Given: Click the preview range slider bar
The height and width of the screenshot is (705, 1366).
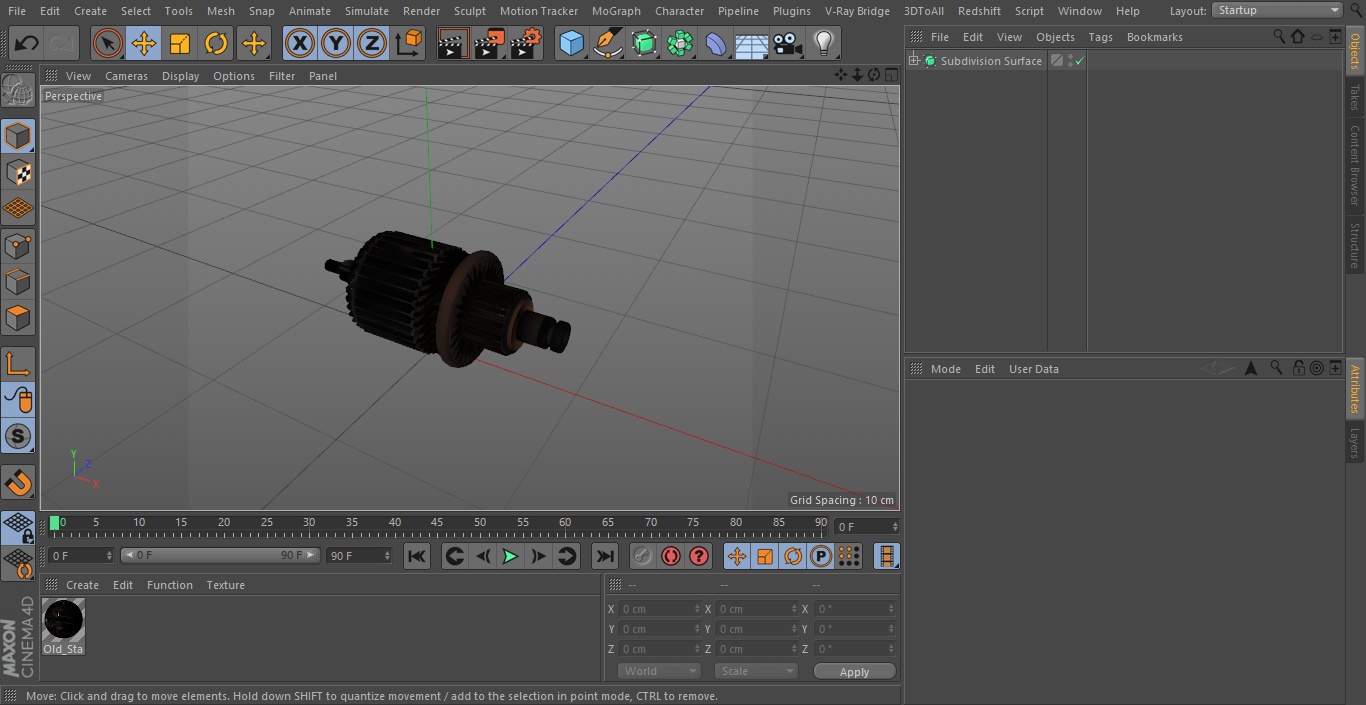Looking at the screenshot, I should (x=220, y=555).
